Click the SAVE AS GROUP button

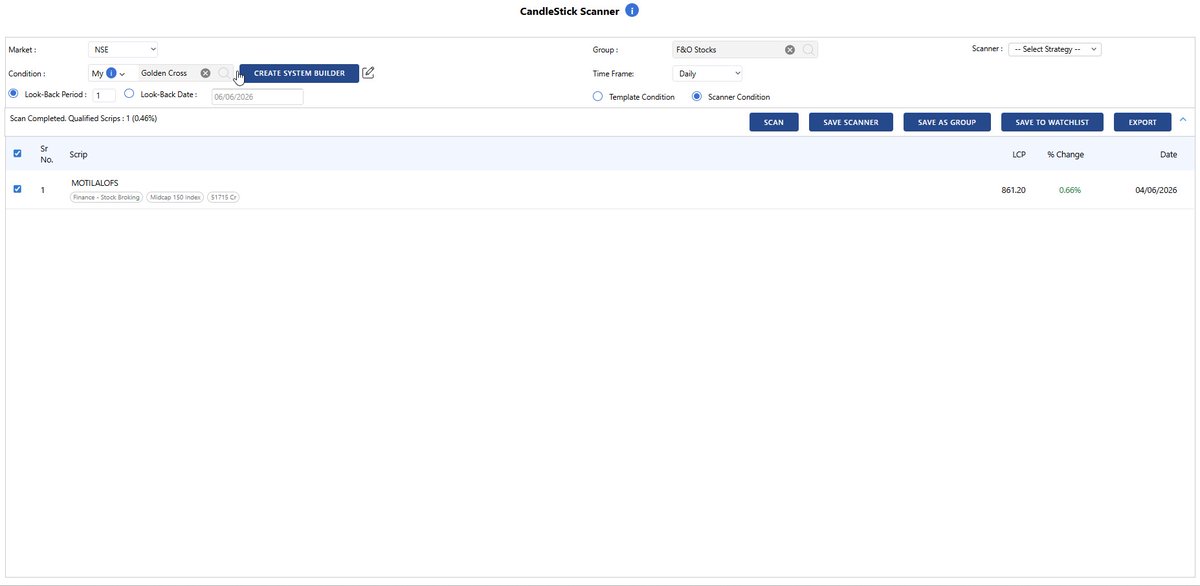947,122
